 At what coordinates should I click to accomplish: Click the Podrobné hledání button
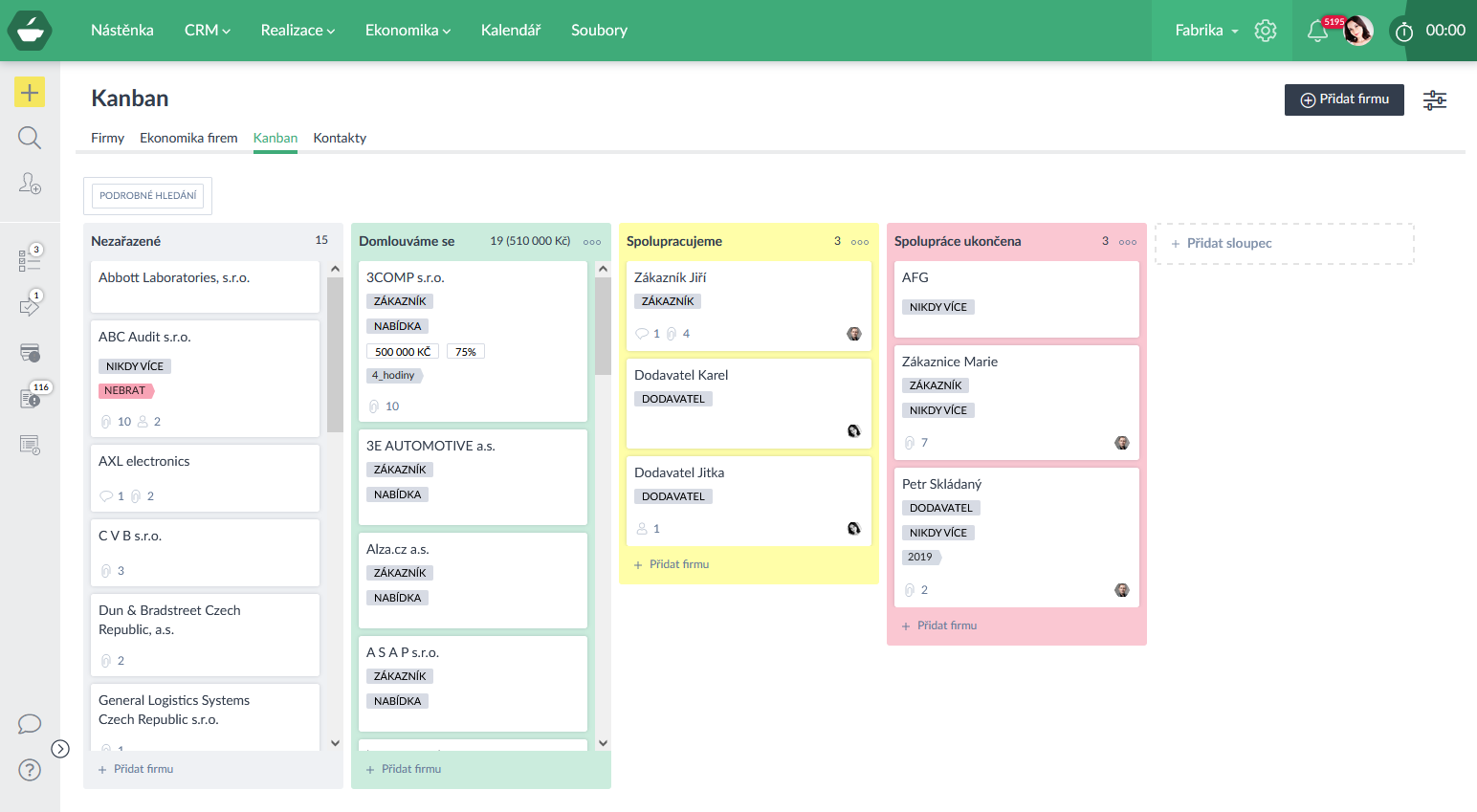148,195
